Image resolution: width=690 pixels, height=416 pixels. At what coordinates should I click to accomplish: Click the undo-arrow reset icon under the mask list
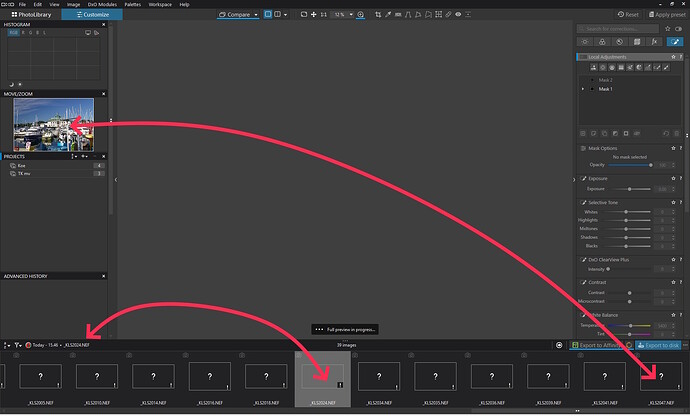(x=666, y=133)
